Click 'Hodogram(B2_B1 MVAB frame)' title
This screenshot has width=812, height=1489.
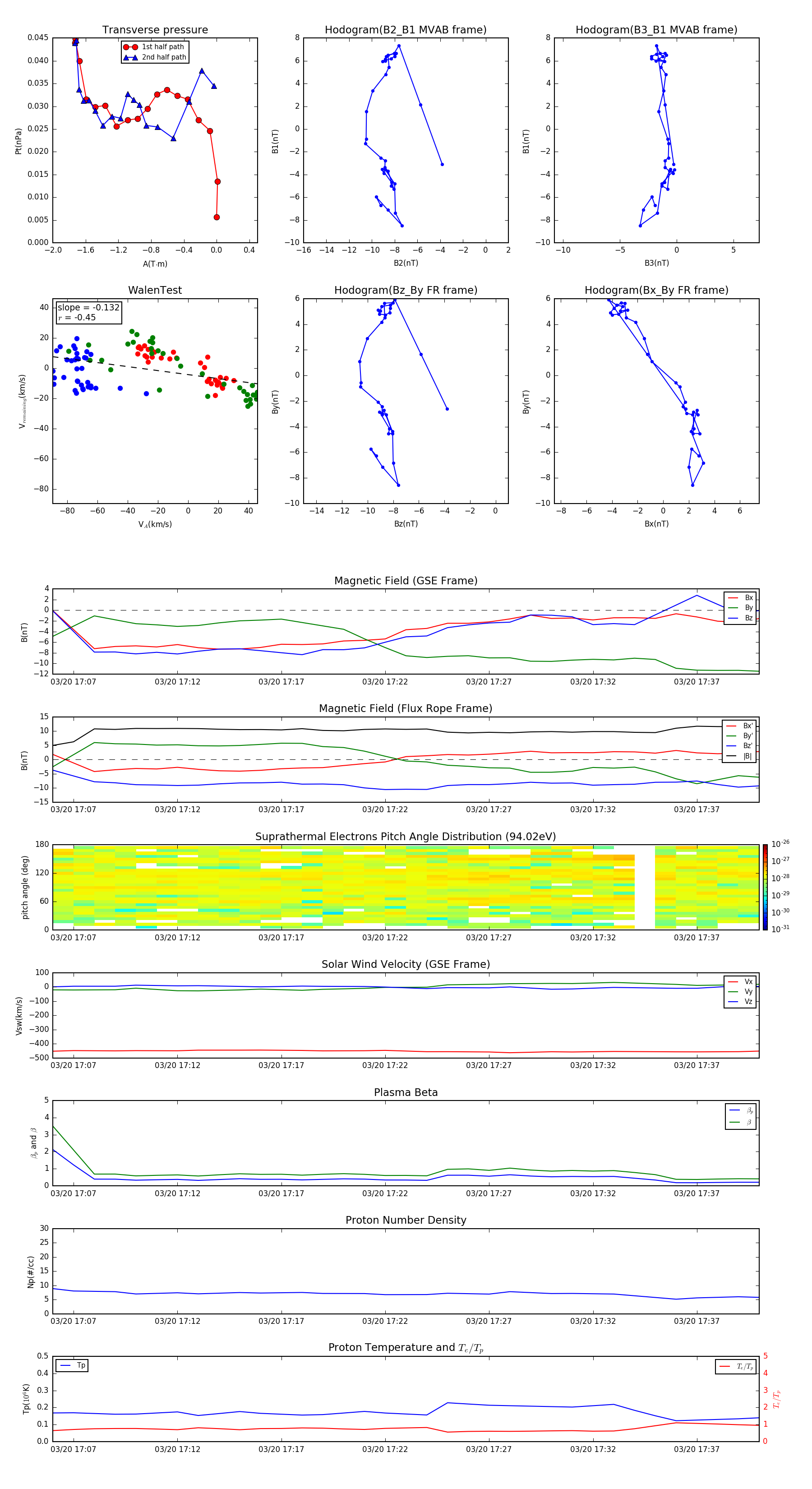click(x=406, y=29)
